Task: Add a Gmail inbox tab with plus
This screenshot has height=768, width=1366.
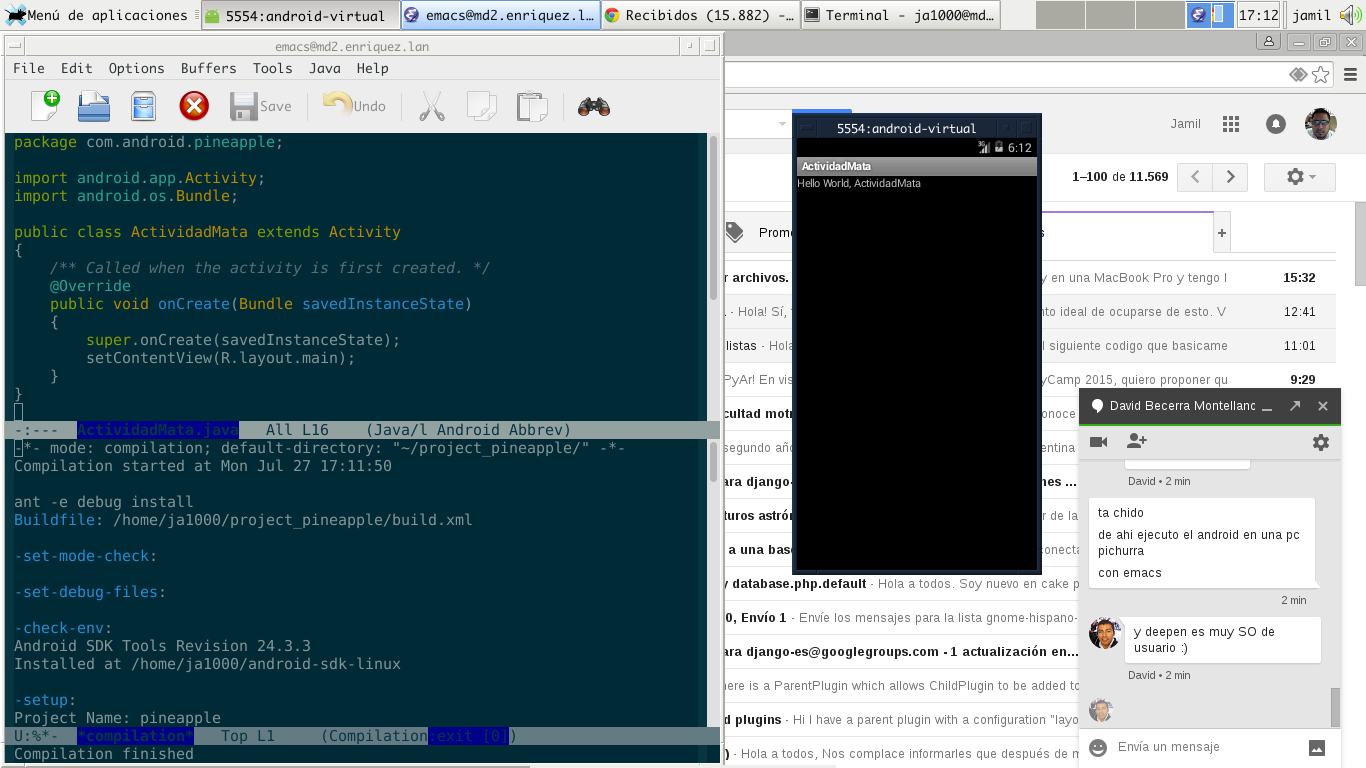Action: point(1221,233)
